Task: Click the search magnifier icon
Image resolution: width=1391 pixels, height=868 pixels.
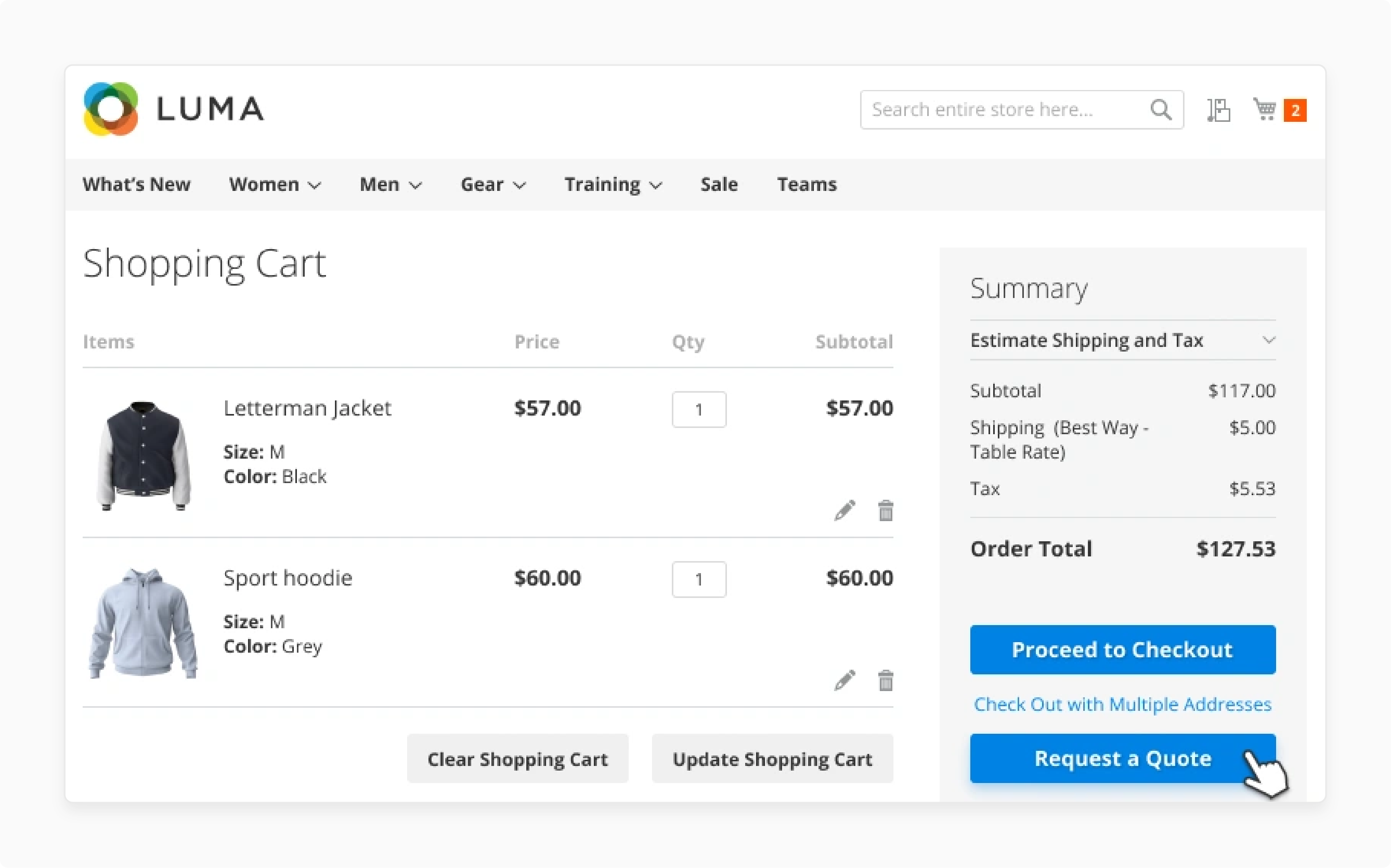Action: [x=1160, y=110]
